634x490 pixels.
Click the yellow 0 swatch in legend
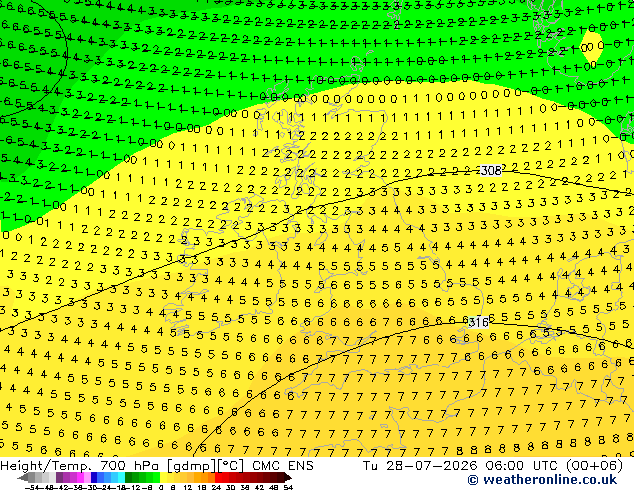click(164, 478)
